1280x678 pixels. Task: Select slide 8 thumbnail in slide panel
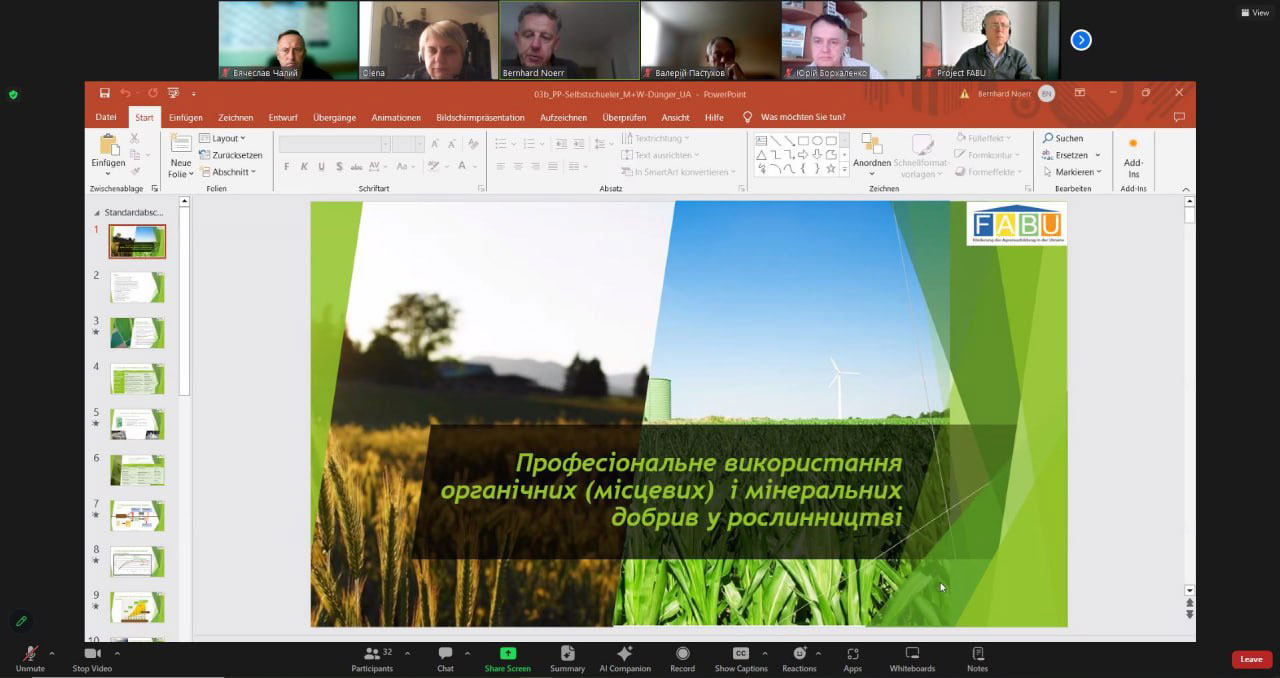(138, 561)
